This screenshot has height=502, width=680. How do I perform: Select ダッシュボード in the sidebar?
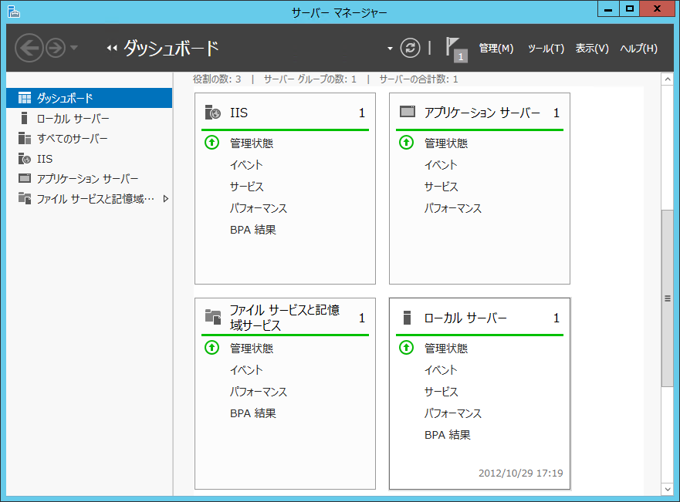click(x=89, y=98)
